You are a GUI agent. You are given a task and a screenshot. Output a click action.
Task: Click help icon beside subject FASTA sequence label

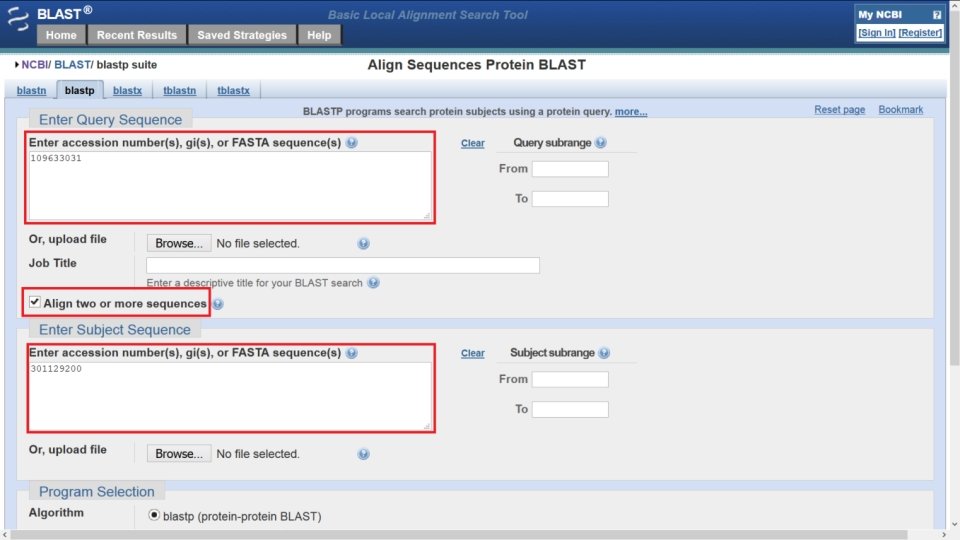(351, 353)
